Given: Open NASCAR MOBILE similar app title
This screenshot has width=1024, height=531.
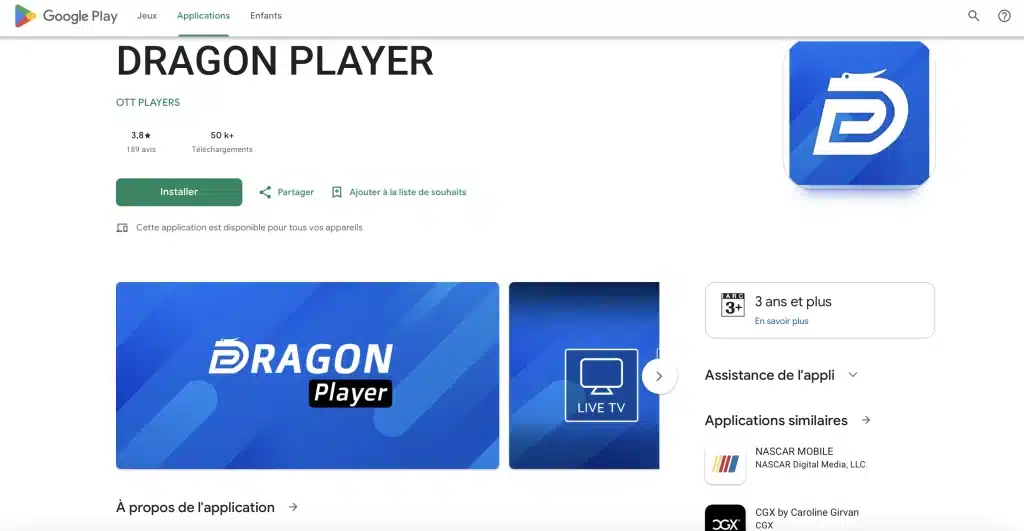Looking at the screenshot, I should (794, 451).
